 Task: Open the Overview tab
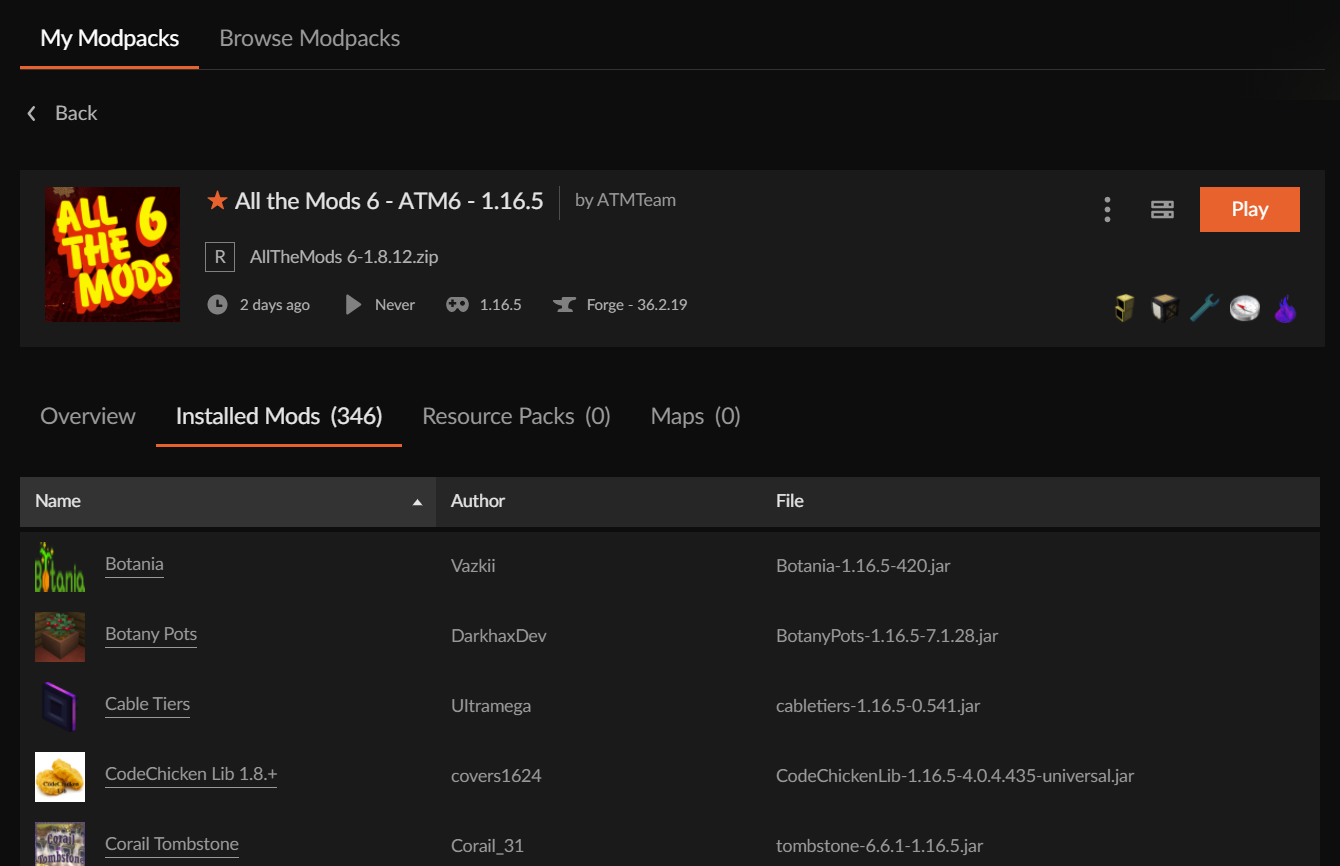pos(88,416)
